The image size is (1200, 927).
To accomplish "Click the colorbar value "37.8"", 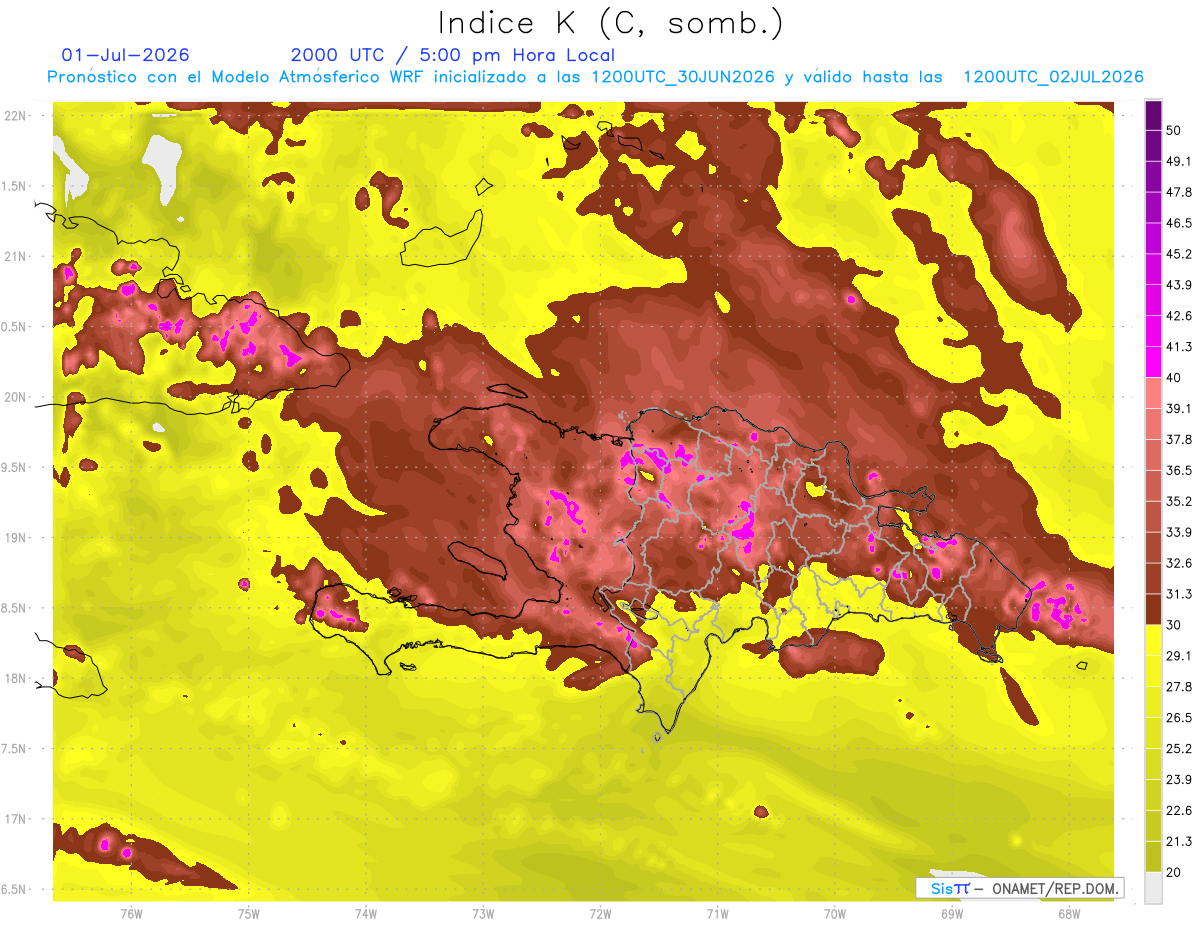I will (x=1179, y=439).
